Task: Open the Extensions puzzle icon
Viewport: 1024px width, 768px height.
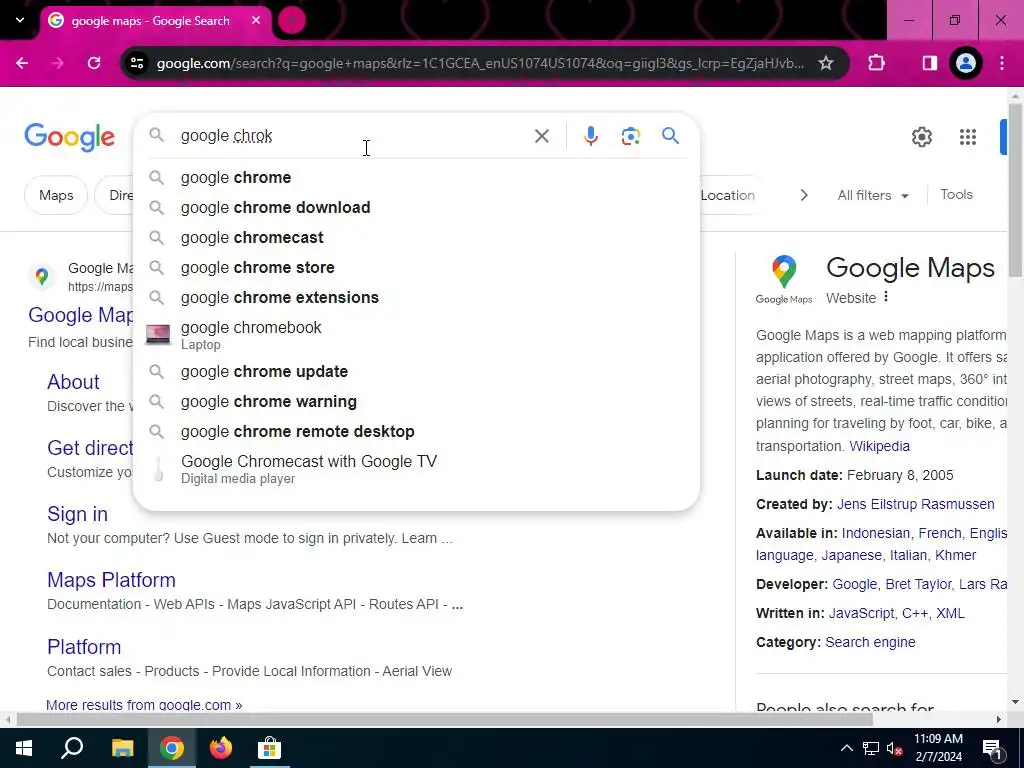Action: 876,63
